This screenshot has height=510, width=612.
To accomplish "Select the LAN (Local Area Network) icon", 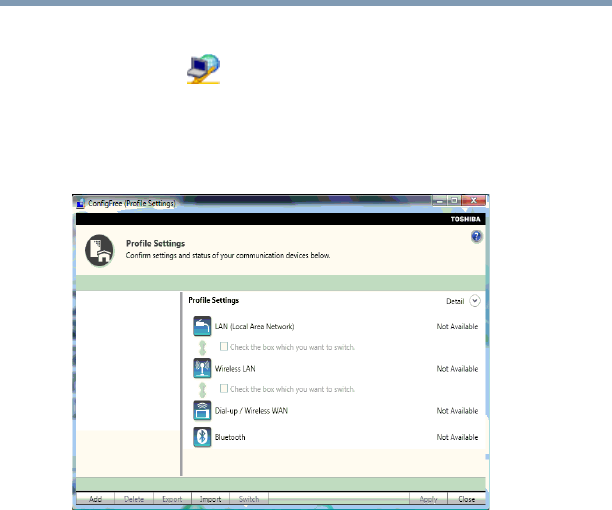I will coord(201,326).
